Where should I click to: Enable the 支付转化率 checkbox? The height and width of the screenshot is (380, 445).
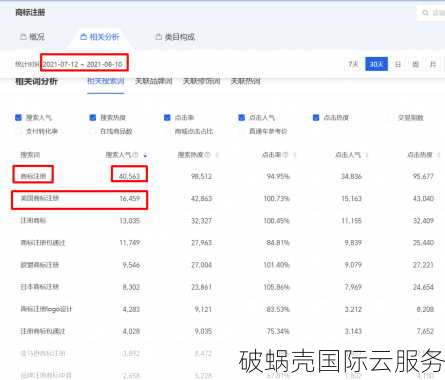coord(19,131)
